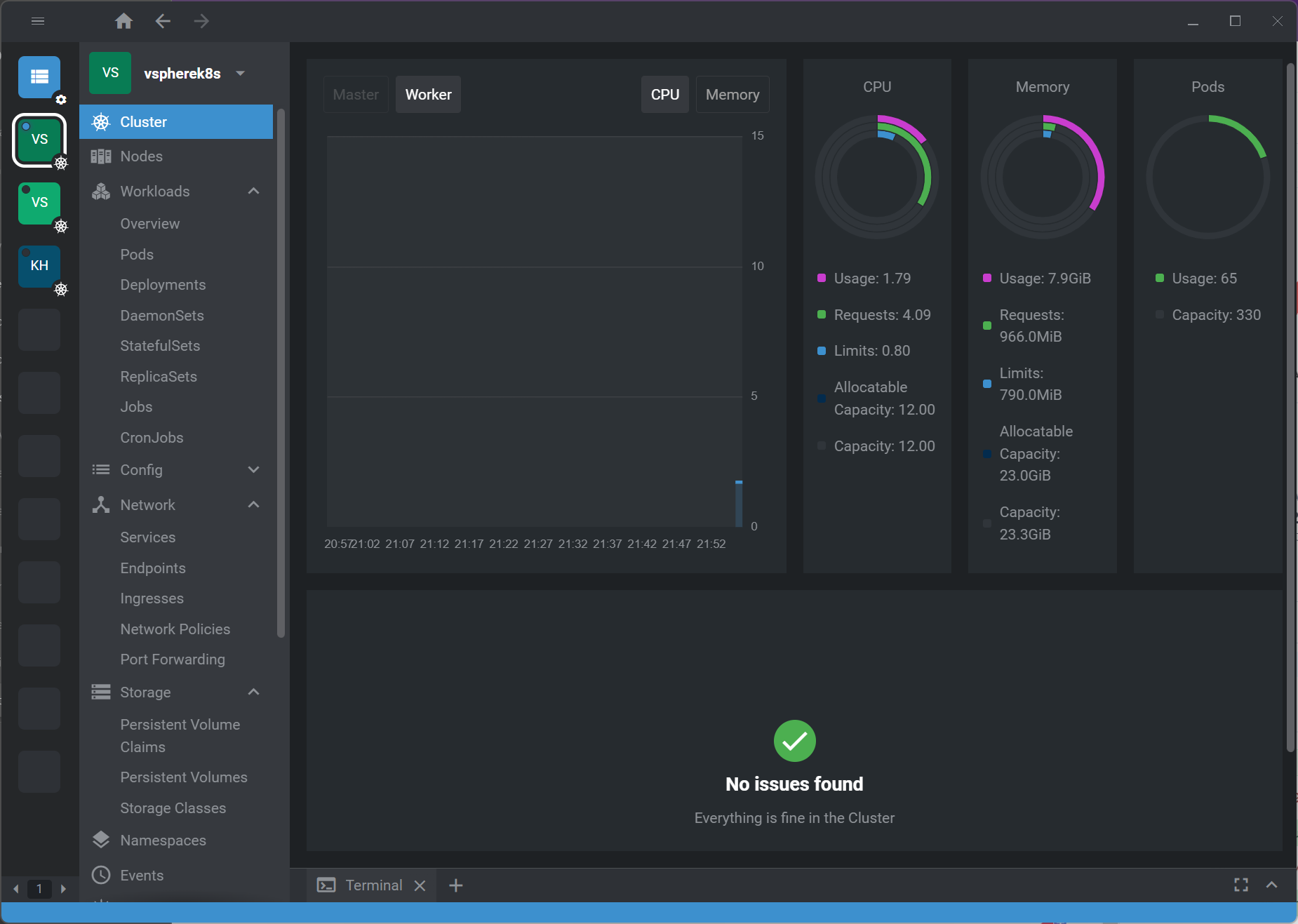
Task: Click the CPU usage donut chart
Action: (x=877, y=177)
